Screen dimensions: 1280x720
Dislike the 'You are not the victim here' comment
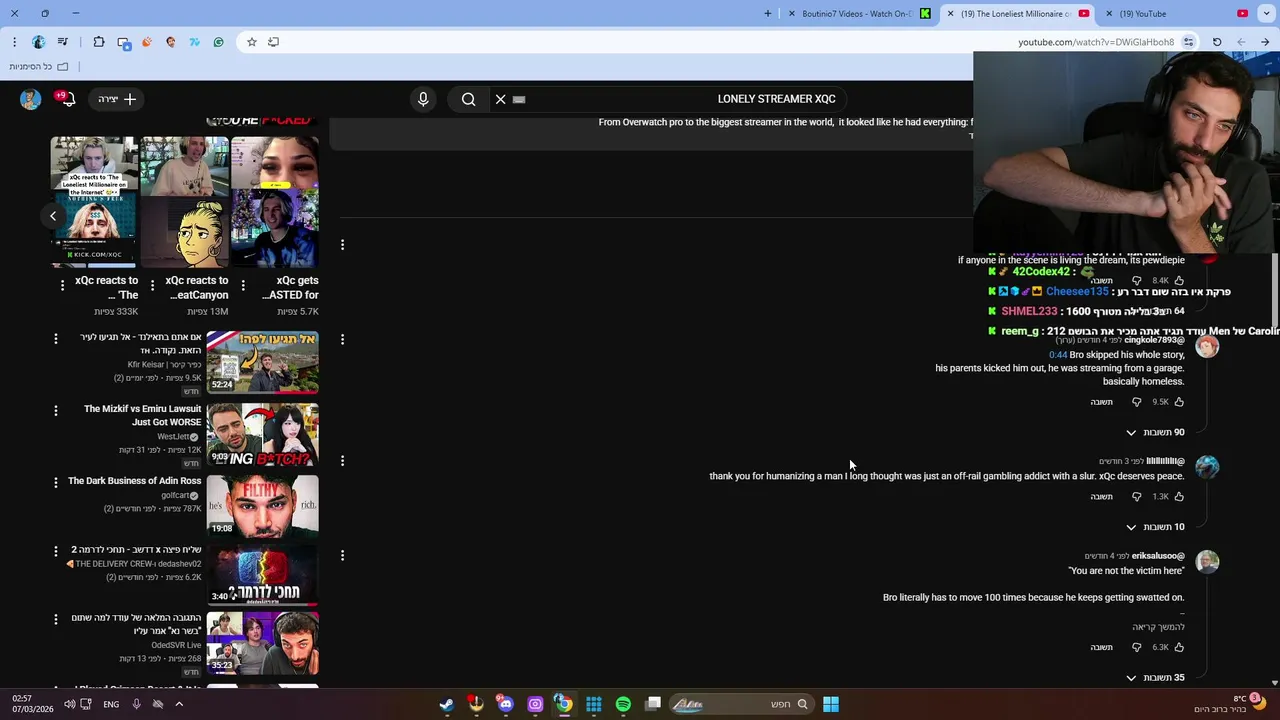pos(1136,647)
